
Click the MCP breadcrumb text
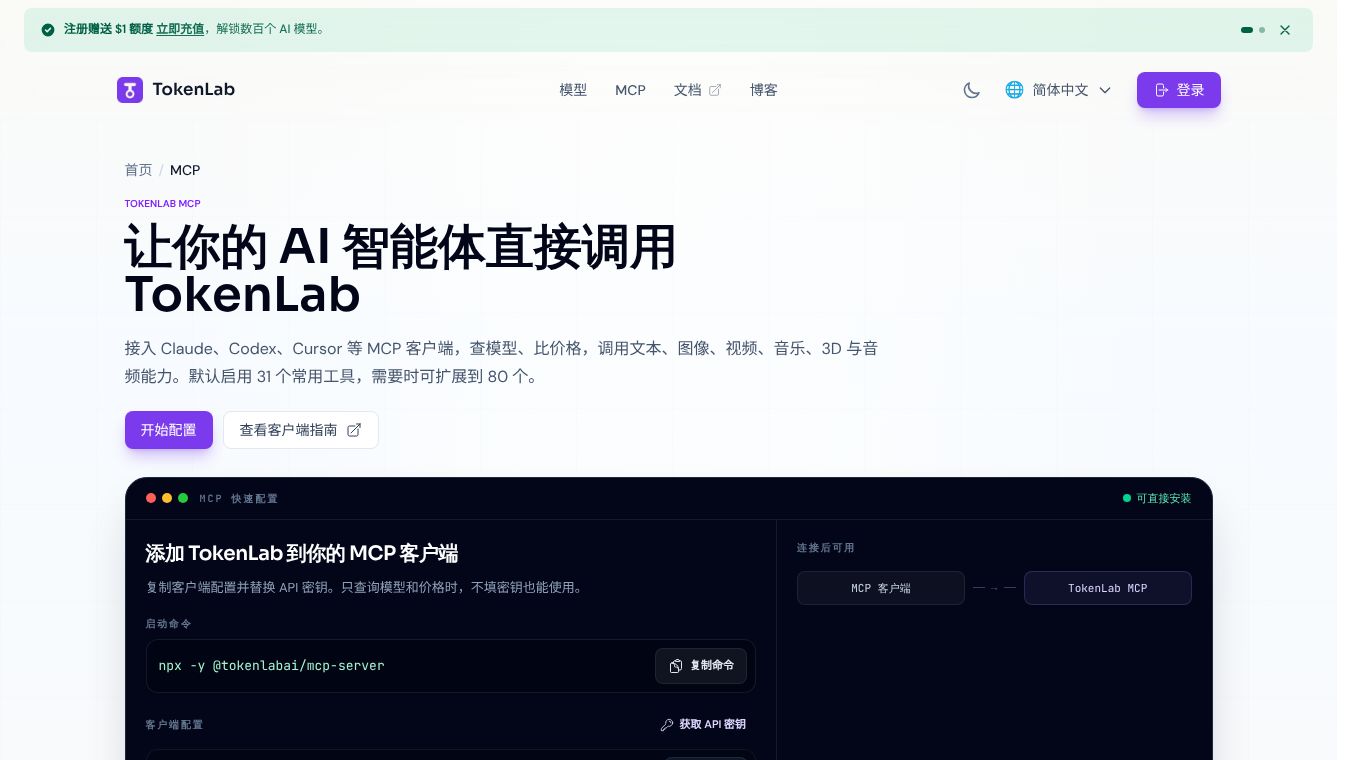point(185,170)
